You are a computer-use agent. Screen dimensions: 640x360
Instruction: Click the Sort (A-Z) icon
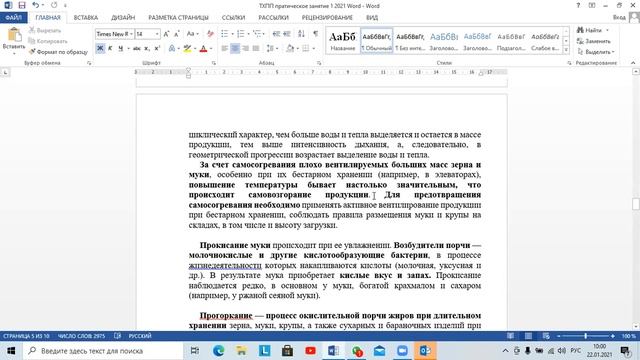pyautogui.click(x=301, y=34)
